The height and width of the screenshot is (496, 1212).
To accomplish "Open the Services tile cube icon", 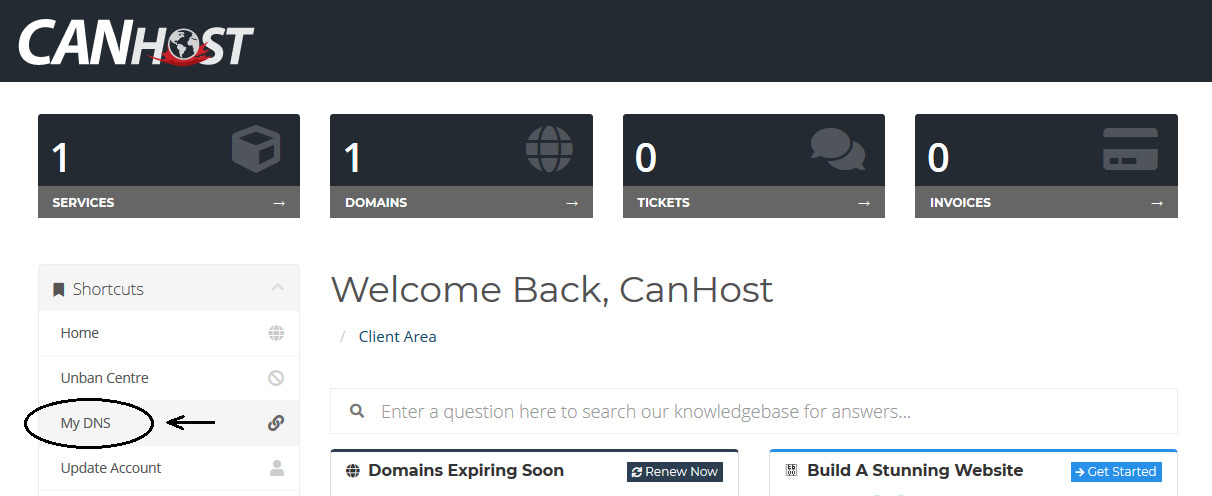I will point(256,150).
